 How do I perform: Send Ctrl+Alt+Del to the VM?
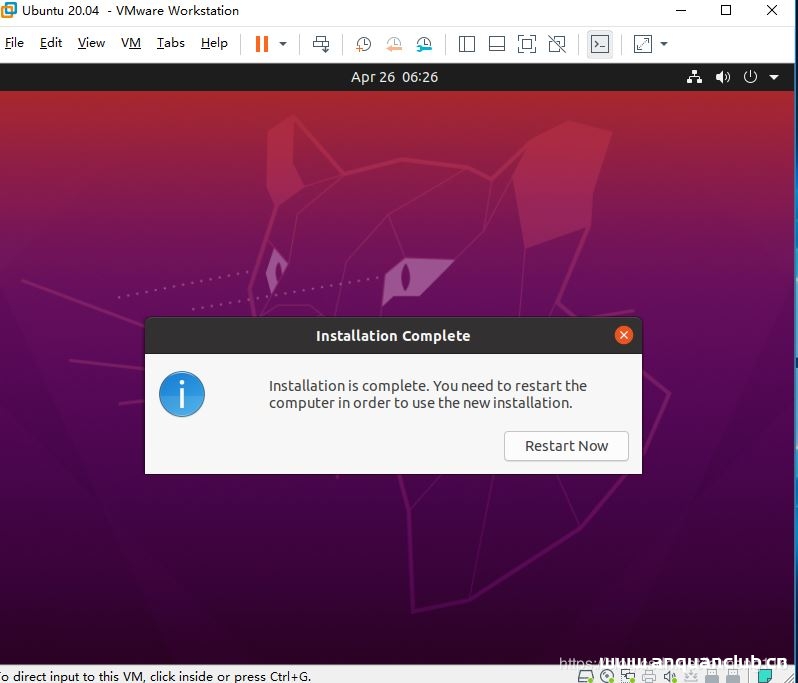(x=321, y=44)
